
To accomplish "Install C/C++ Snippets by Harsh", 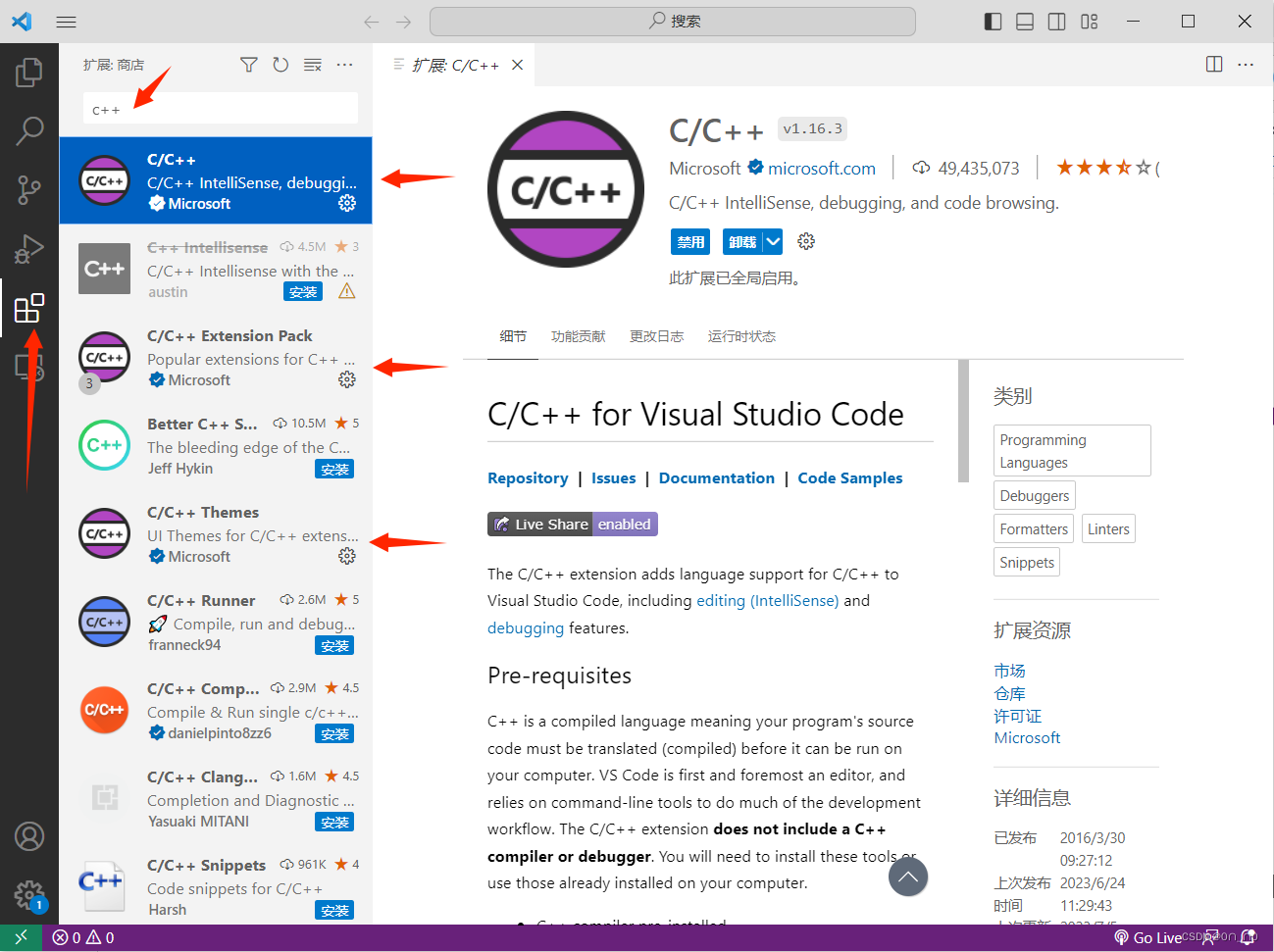I will point(334,910).
